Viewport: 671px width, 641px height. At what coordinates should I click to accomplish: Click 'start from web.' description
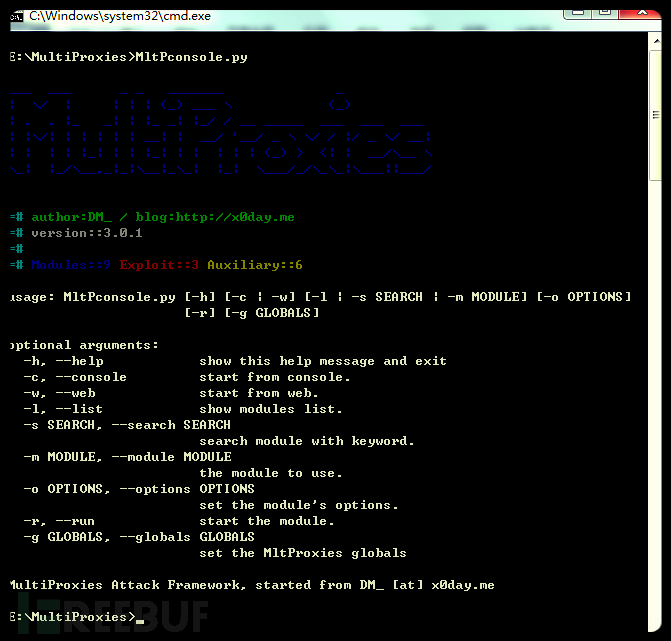[x=259, y=393]
